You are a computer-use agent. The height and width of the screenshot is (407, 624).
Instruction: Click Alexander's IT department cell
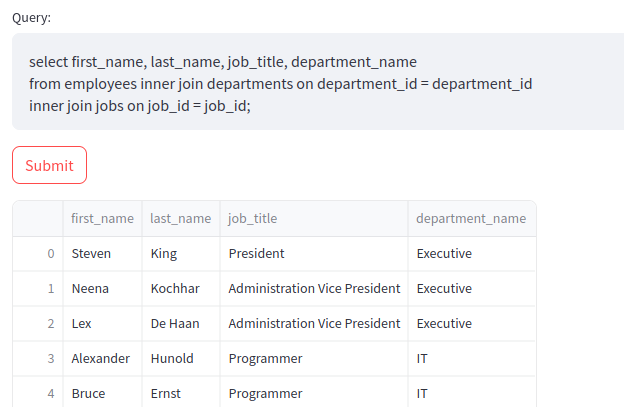pos(472,359)
